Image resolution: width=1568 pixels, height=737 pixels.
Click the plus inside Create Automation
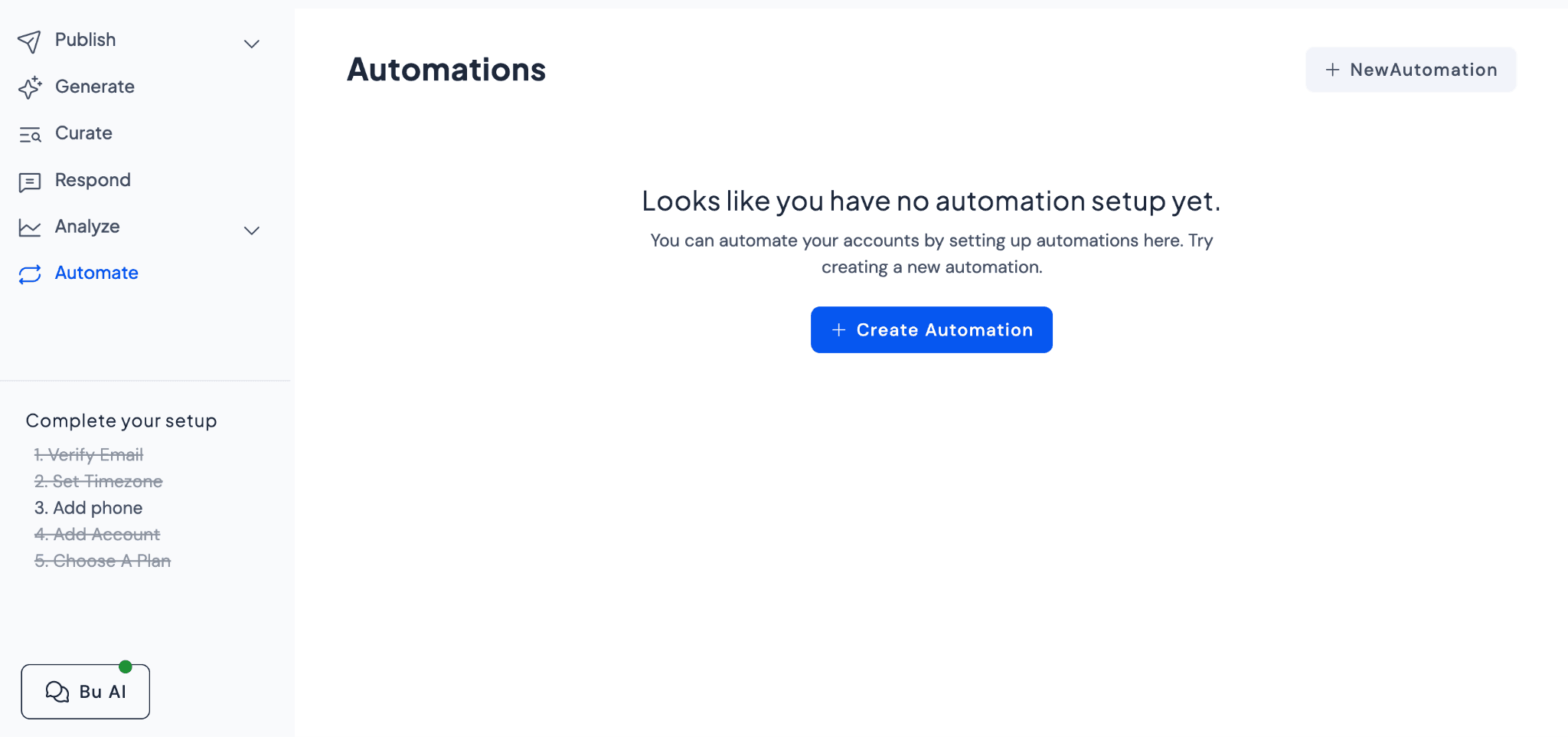(838, 329)
